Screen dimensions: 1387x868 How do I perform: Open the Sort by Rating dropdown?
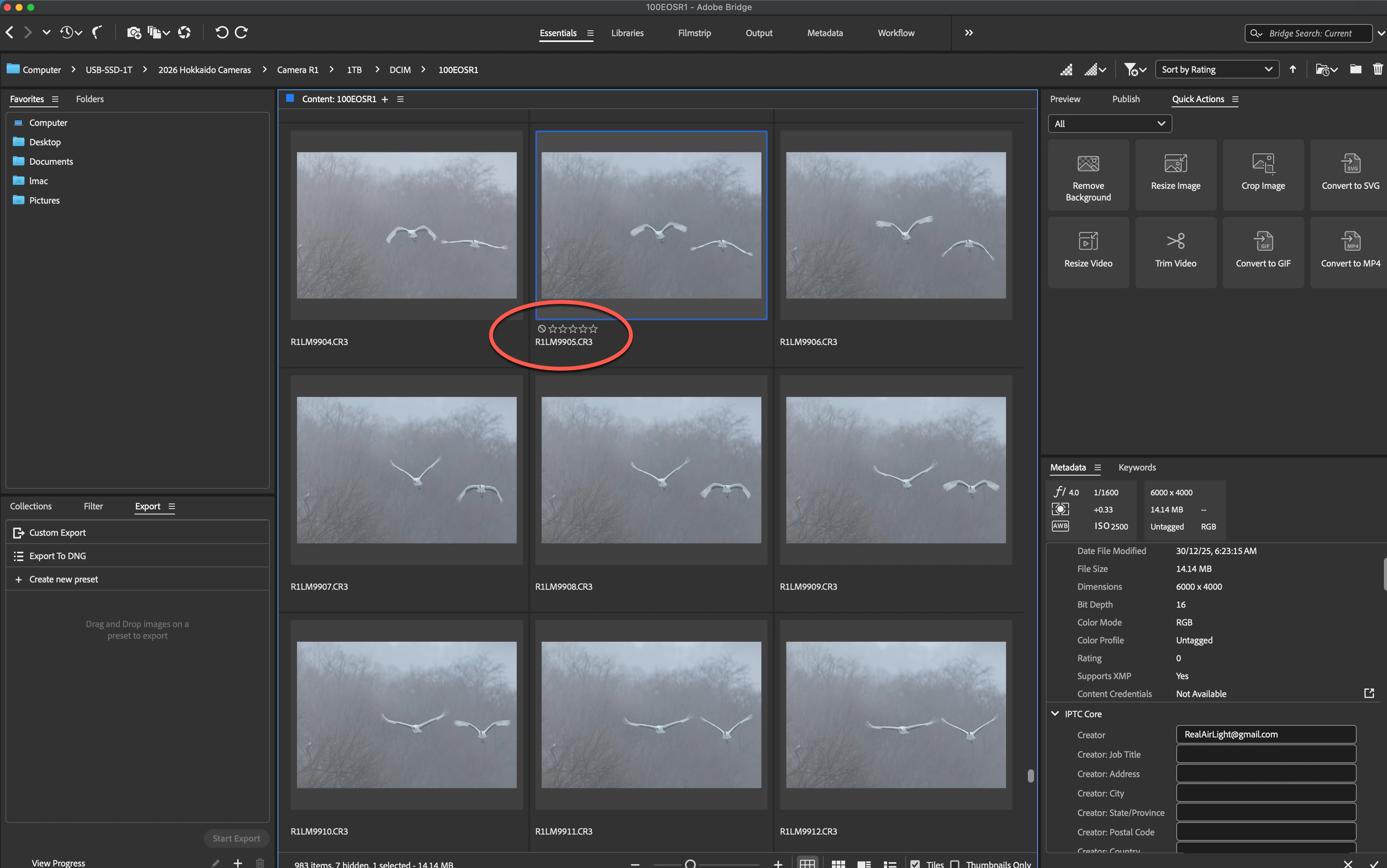(1216, 70)
